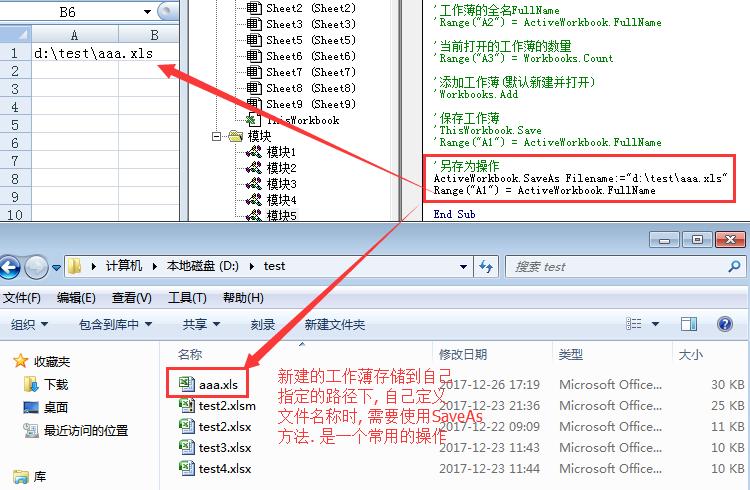Select 模块3 in the project tree
This screenshot has width=750, height=490.
(281, 184)
